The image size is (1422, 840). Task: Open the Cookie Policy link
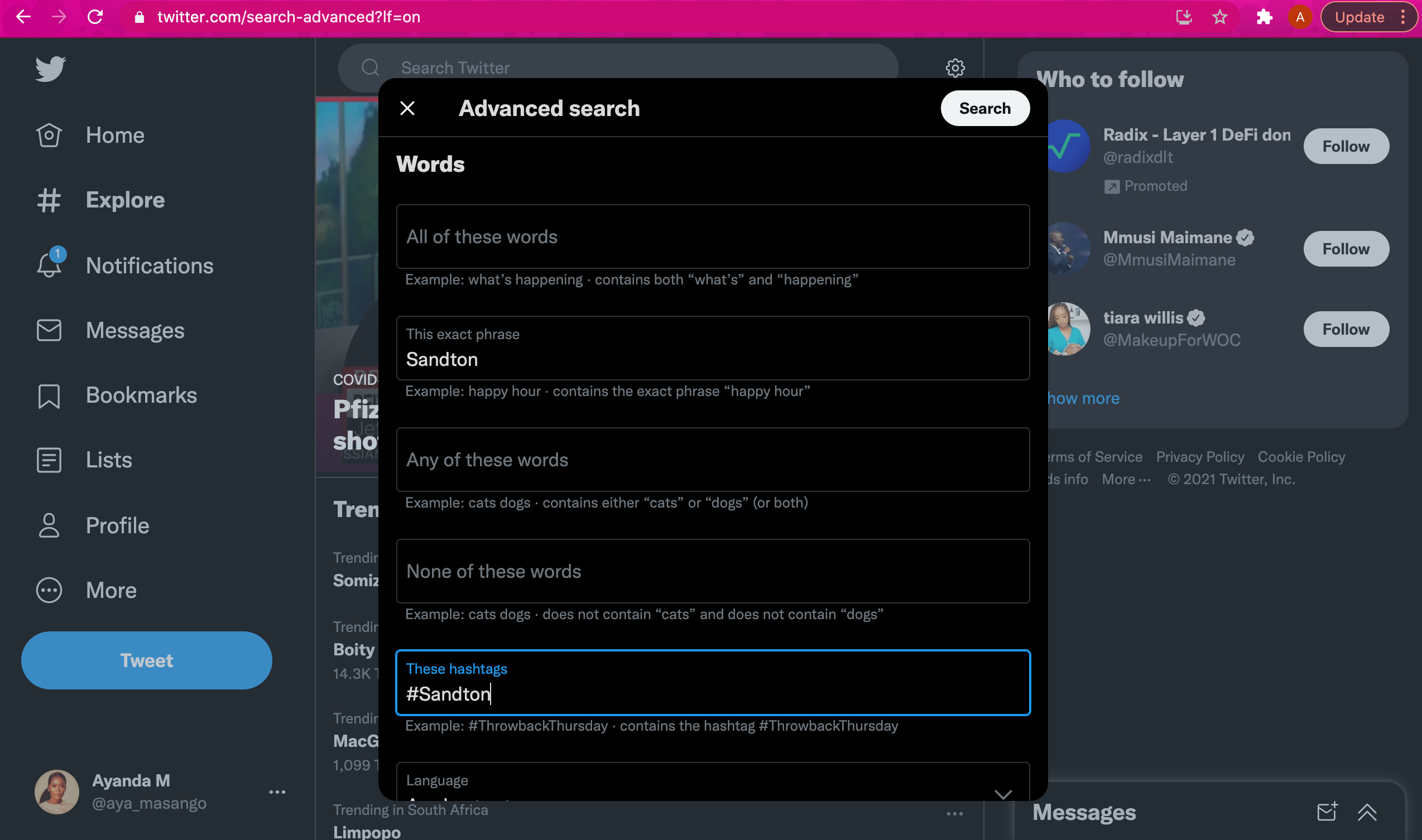tap(1301, 457)
